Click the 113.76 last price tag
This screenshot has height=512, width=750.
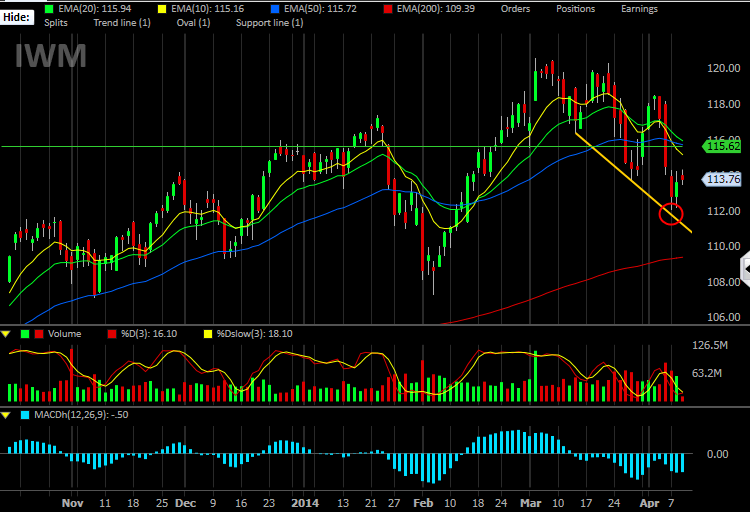(x=721, y=179)
